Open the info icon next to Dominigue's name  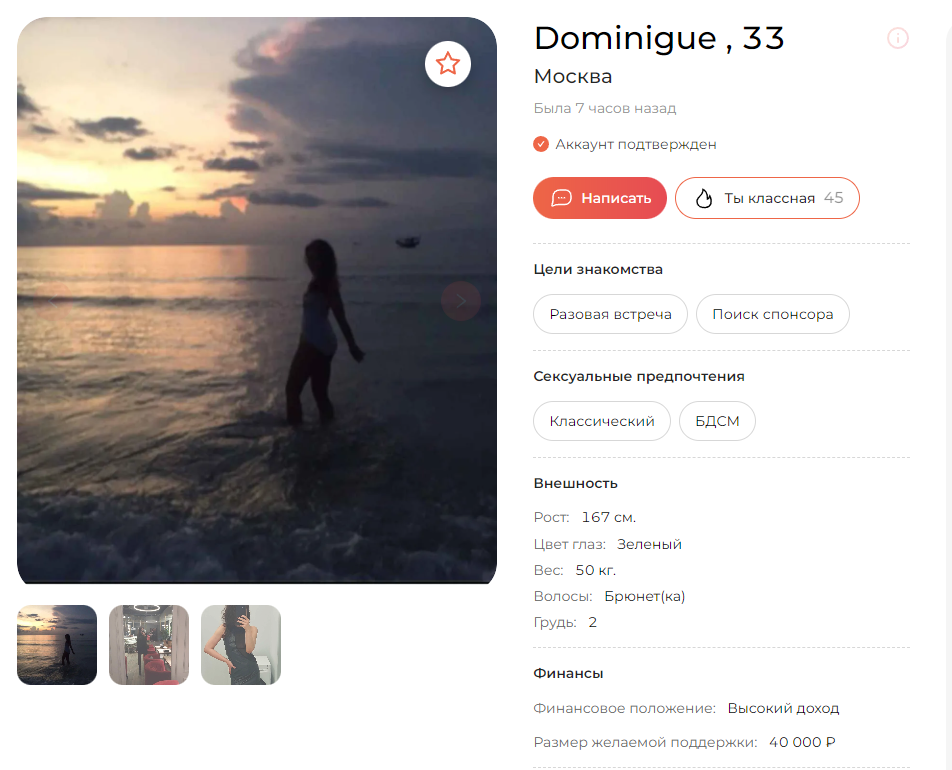(x=897, y=38)
